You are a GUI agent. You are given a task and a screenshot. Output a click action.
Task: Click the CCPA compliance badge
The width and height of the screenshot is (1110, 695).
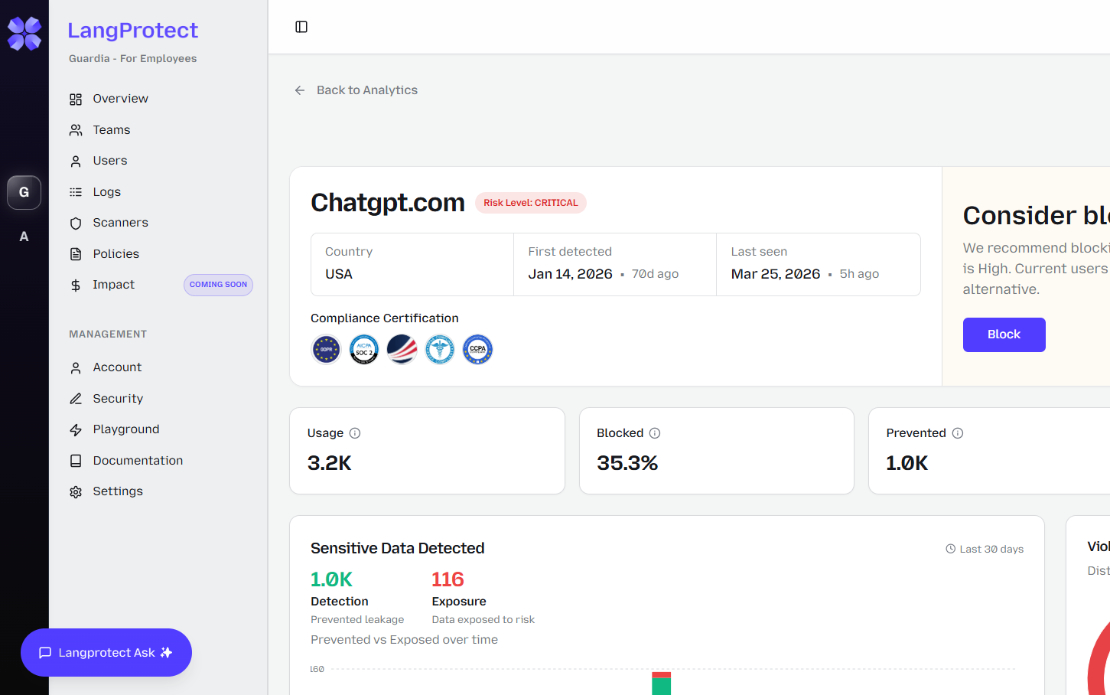click(x=478, y=349)
